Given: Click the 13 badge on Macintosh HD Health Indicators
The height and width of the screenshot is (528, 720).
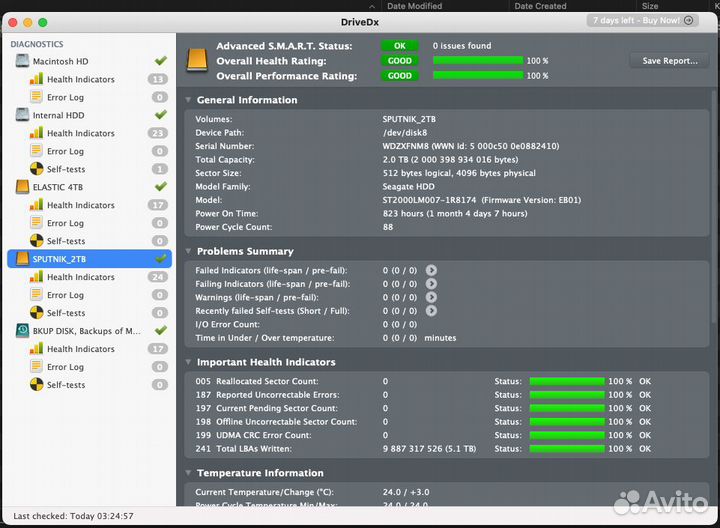Looking at the screenshot, I should pos(158,79).
